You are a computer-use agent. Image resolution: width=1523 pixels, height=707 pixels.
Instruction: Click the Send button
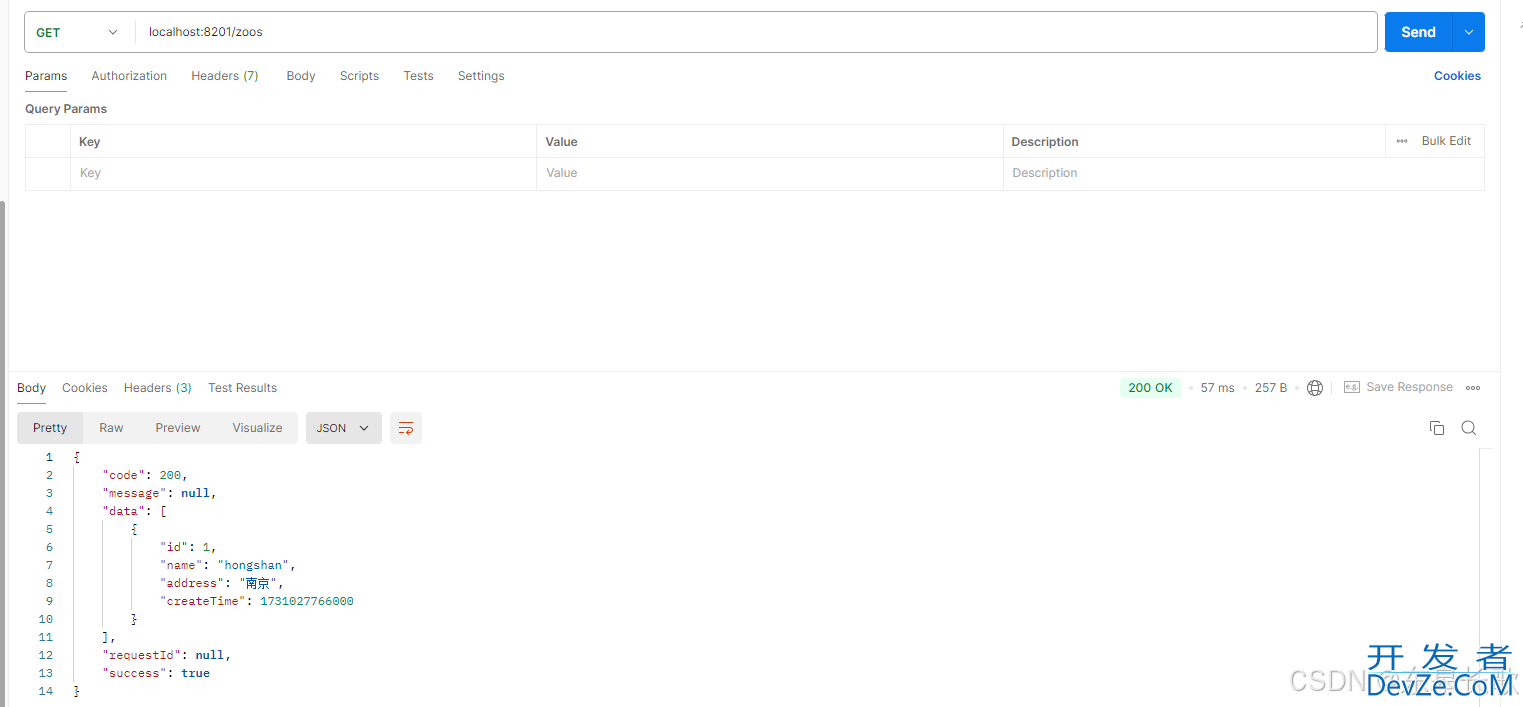[x=1418, y=32]
